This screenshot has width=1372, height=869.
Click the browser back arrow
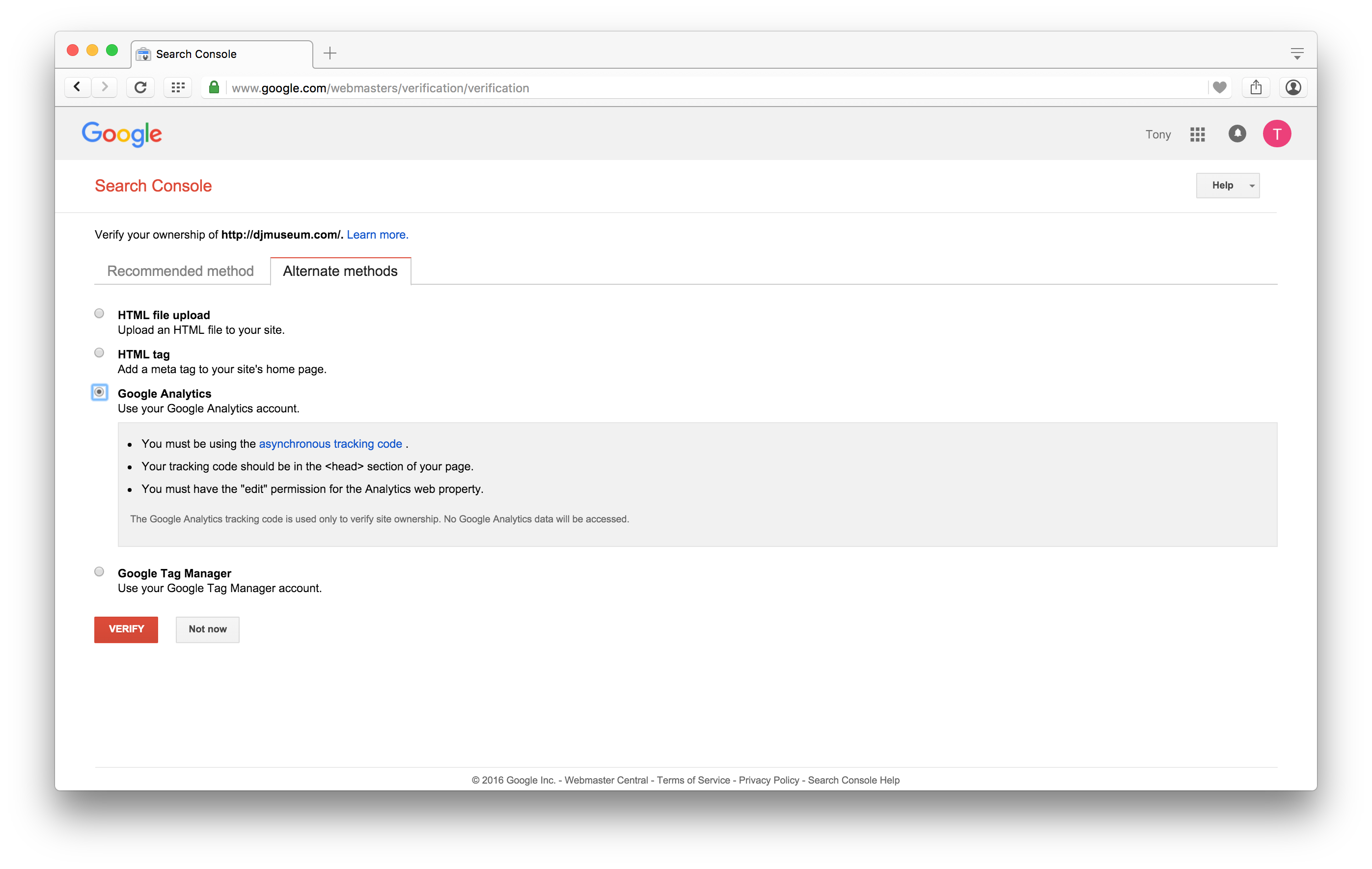[x=78, y=87]
